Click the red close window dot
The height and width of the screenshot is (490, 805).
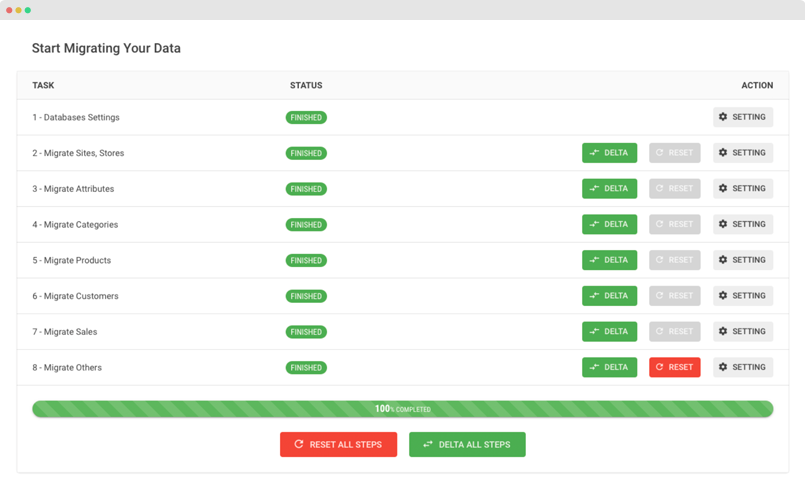(x=9, y=10)
